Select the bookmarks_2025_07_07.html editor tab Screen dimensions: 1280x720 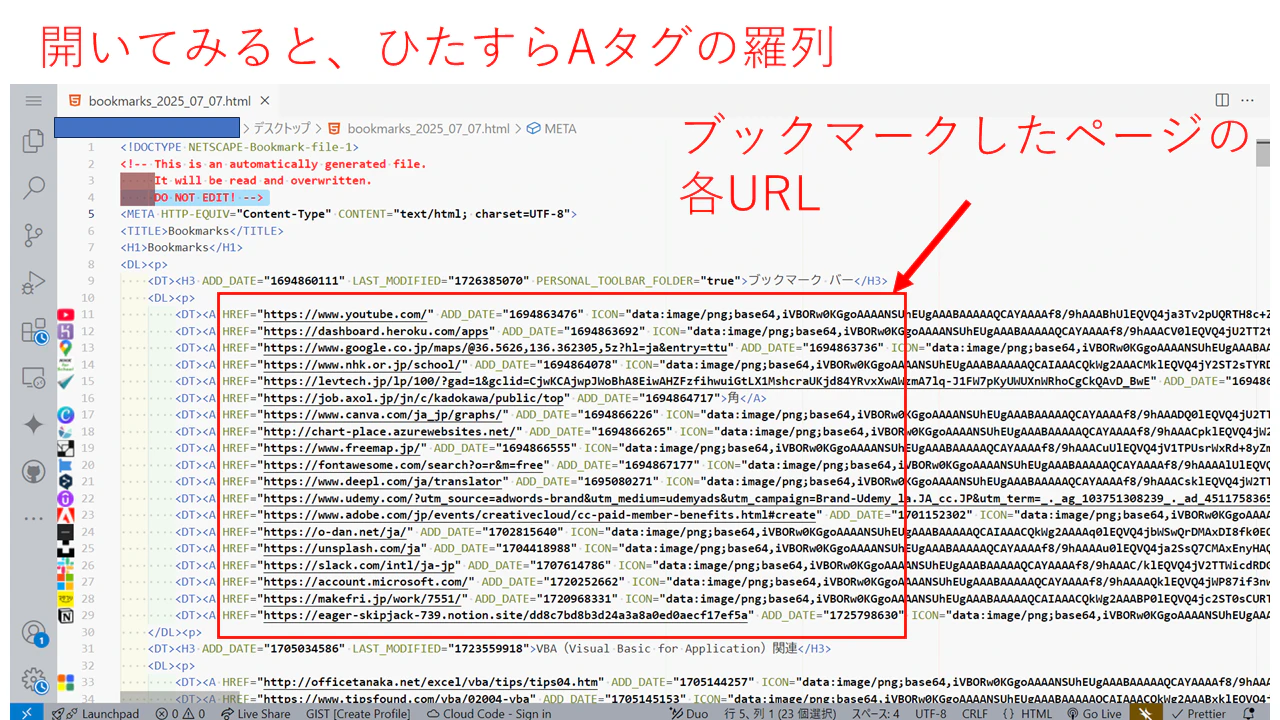click(x=169, y=101)
